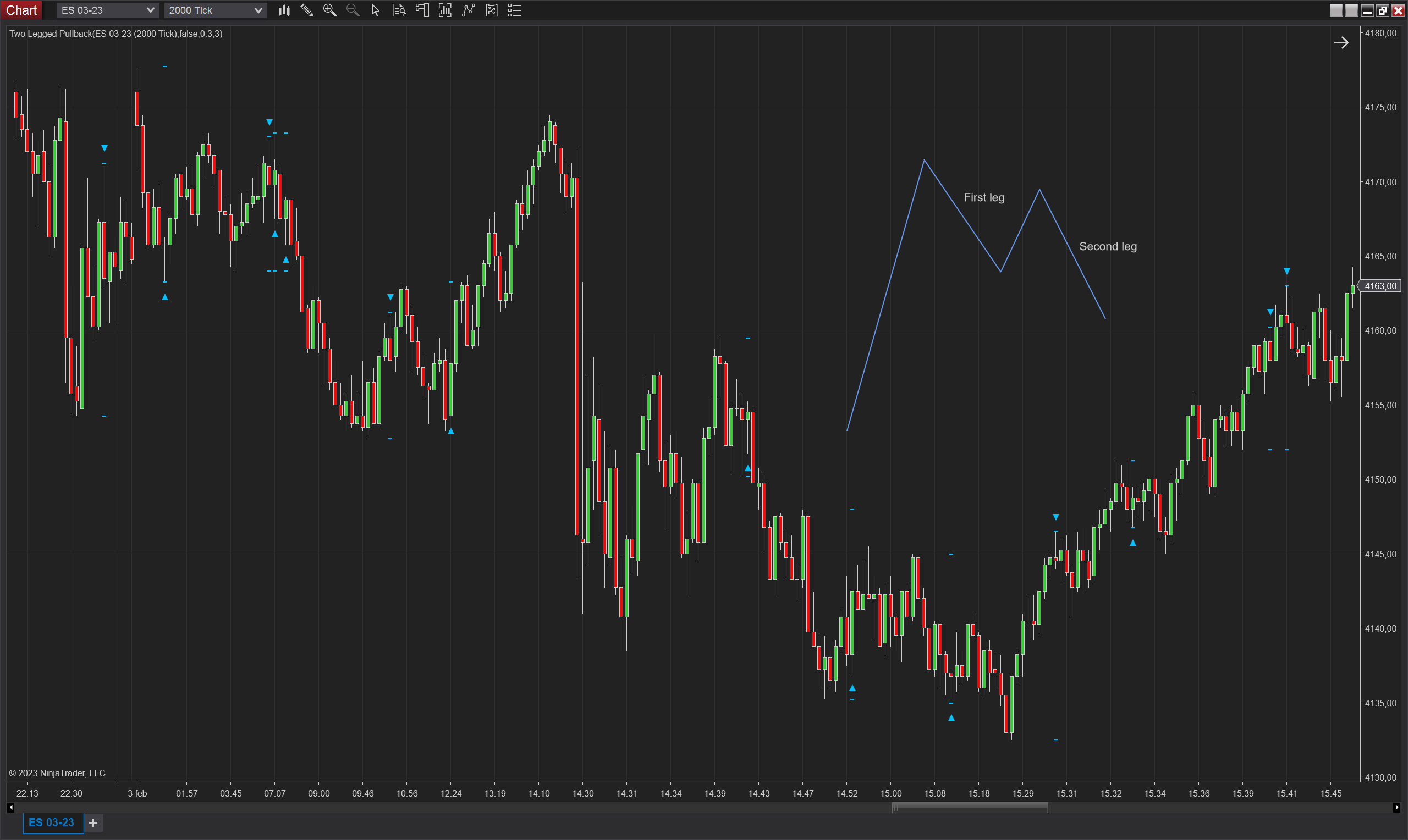
Task: Click the second gray link button in title bar
Action: 1351,10
